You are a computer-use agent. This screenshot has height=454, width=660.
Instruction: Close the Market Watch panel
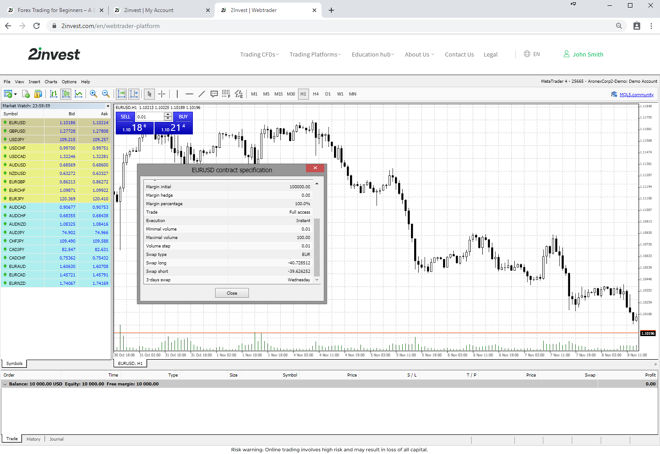[x=108, y=106]
